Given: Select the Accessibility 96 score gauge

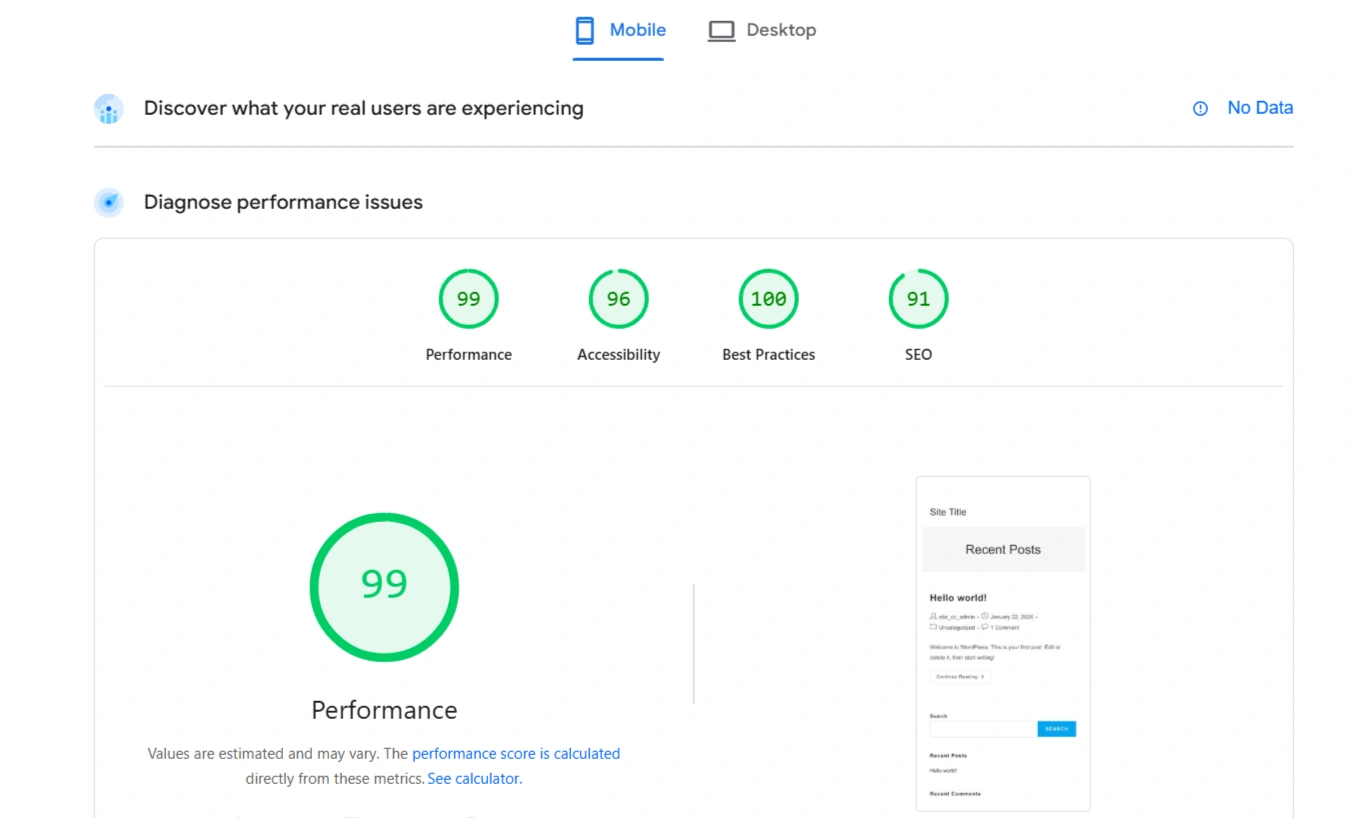Looking at the screenshot, I should (618, 299).
